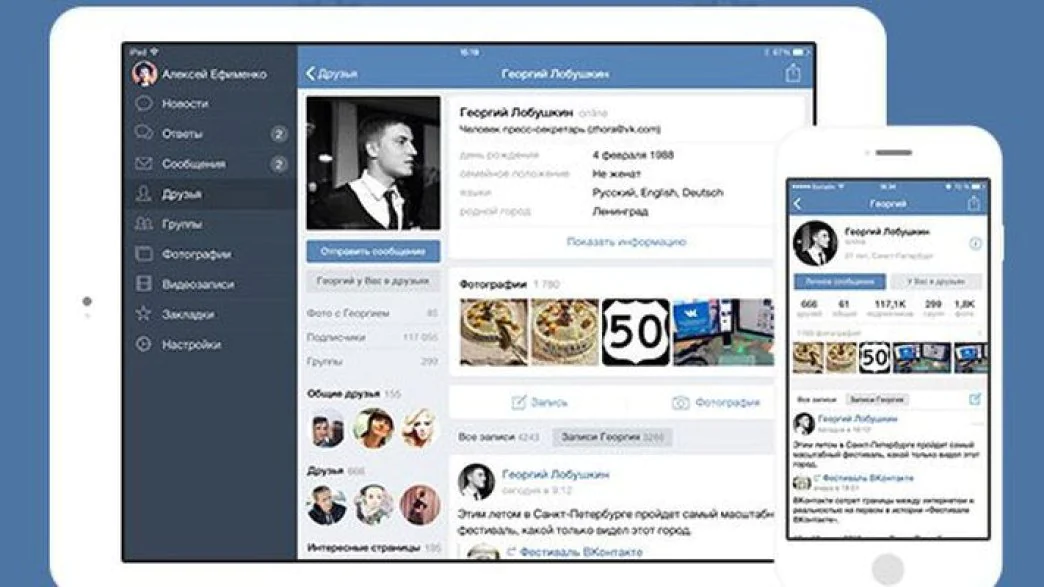This screenshot has width=1044, height=587.
Task: Open Фотографии photos icon in sidebar
Action: 144,254
